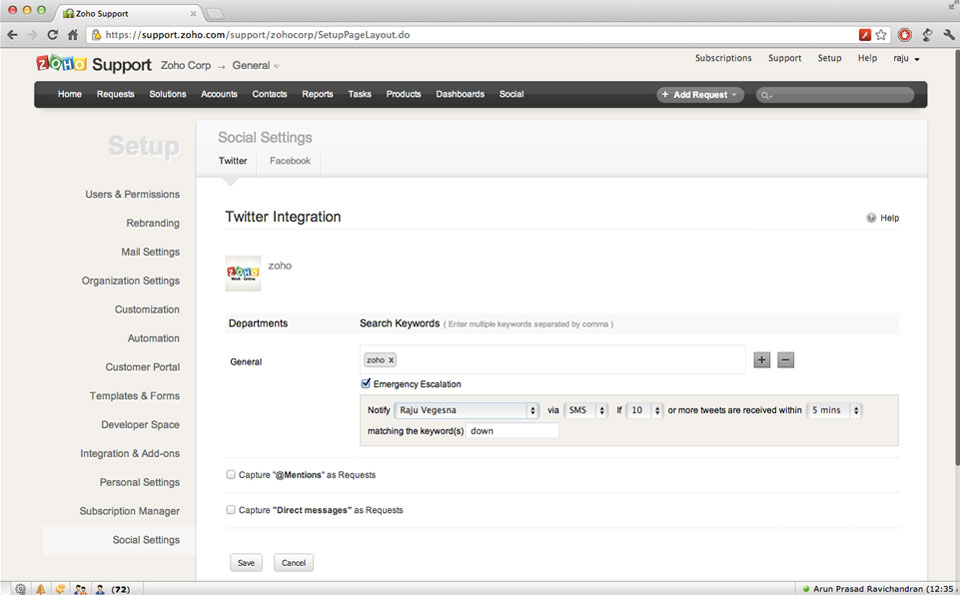Open Customer Portal in the sidebar
This screenshot has height=595, width=960.
click(x=143, y=367)
